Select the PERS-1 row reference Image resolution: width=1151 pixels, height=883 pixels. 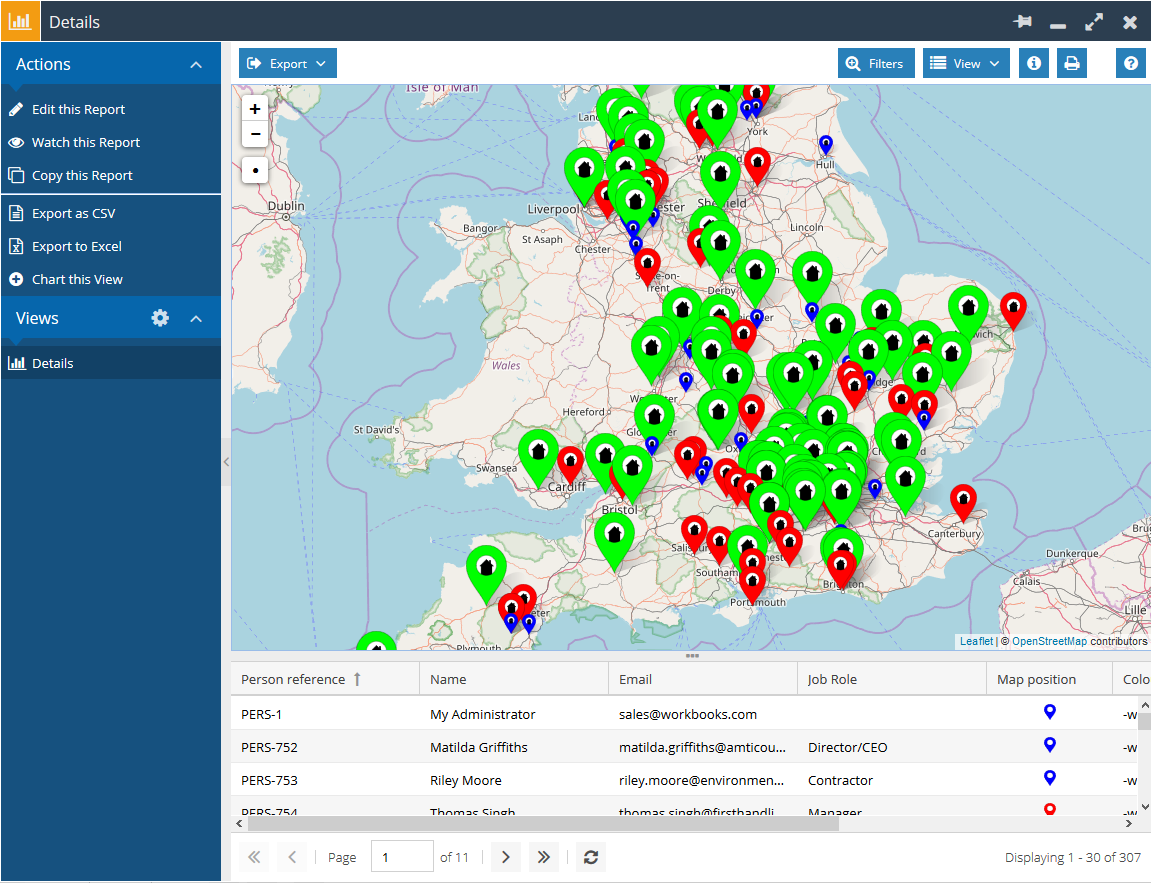tap(261, 714)
